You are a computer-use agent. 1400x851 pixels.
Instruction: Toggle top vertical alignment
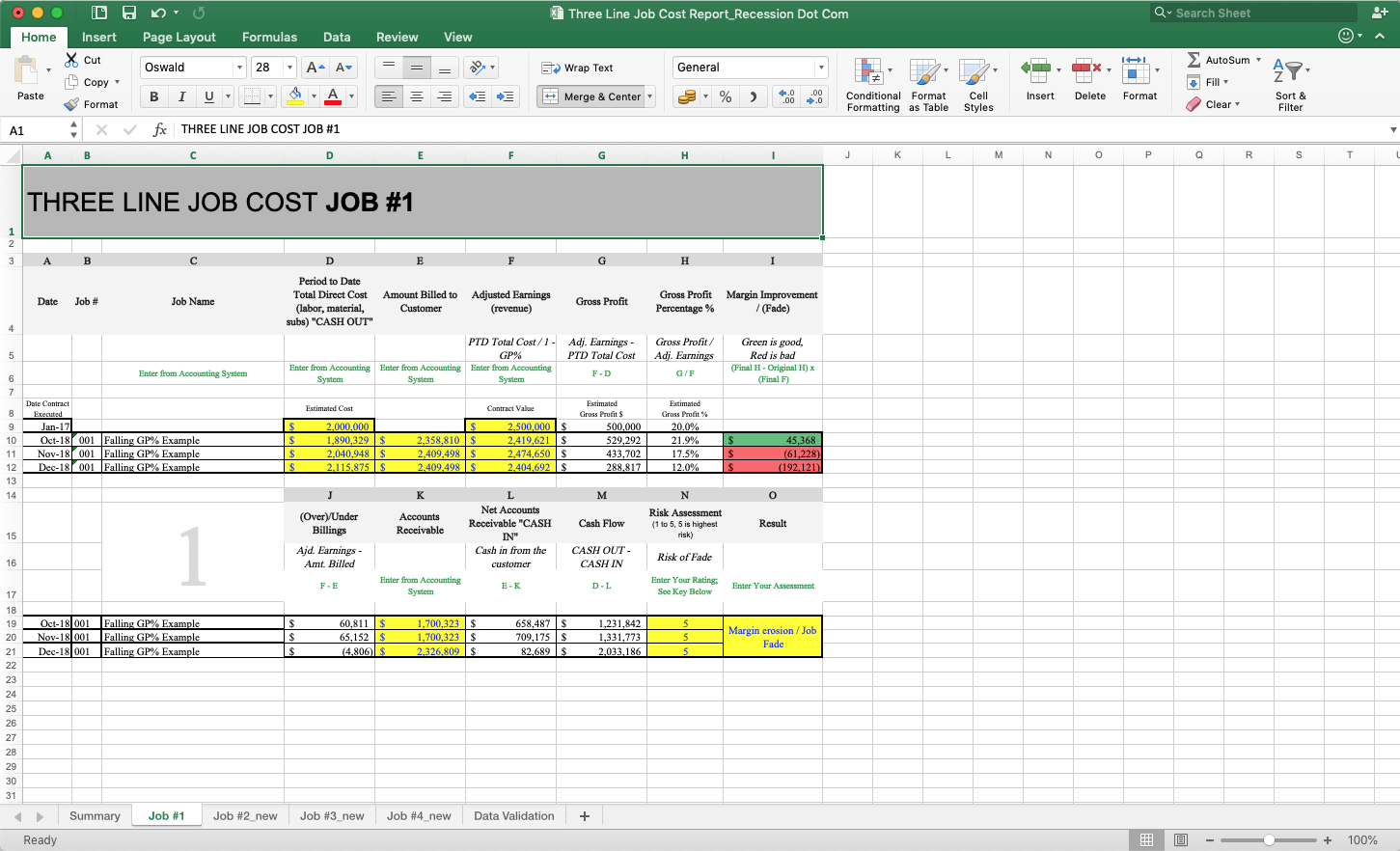coord(389,68)
